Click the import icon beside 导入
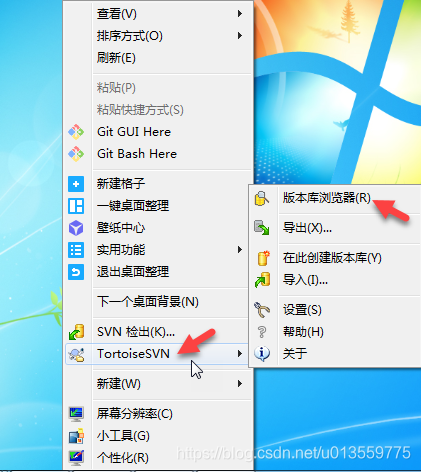This screenshot has width=421, height=472. [x=262, y=280]
